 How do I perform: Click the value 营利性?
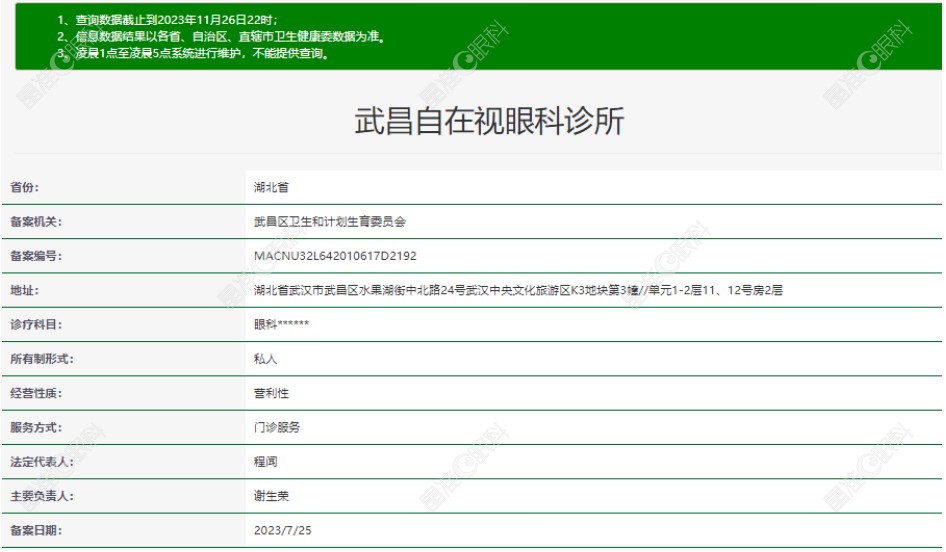coord(271,393)
